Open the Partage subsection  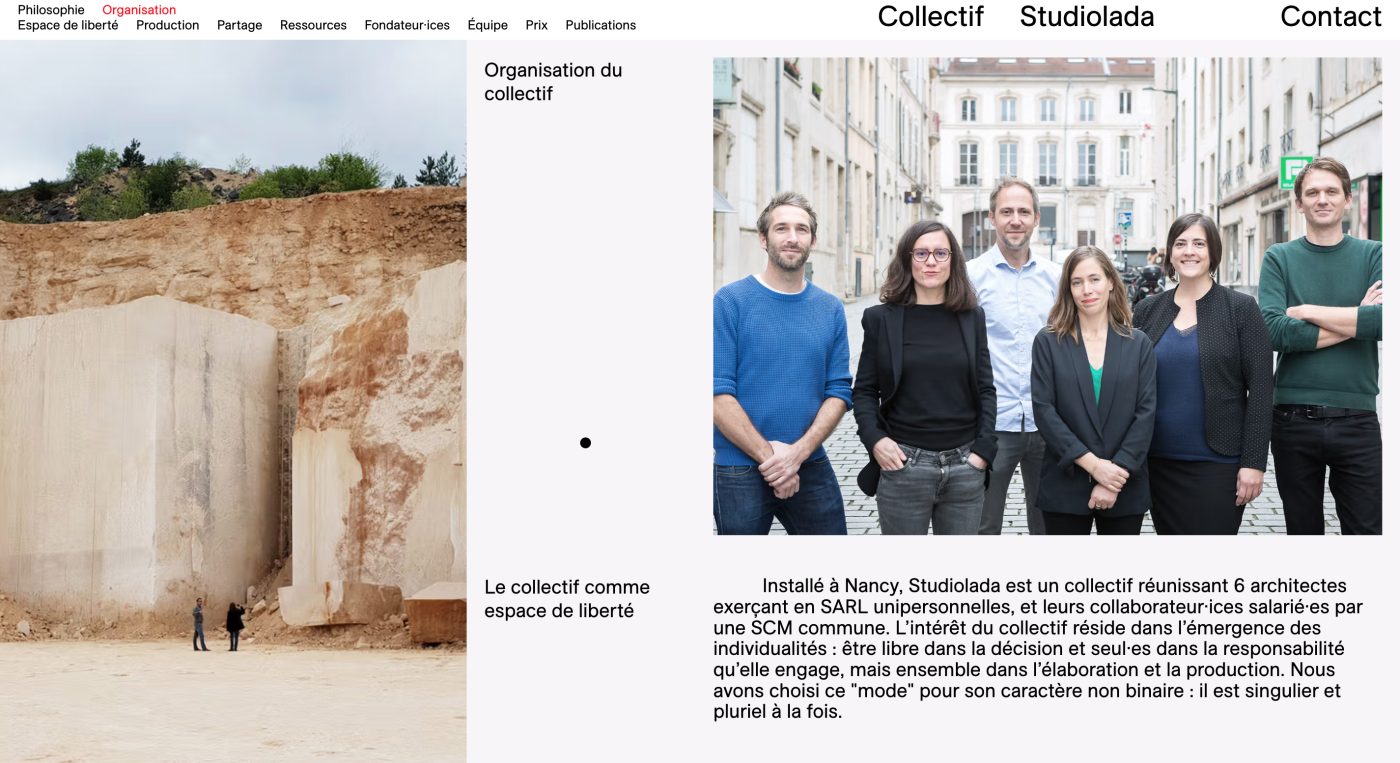(240, 25)
